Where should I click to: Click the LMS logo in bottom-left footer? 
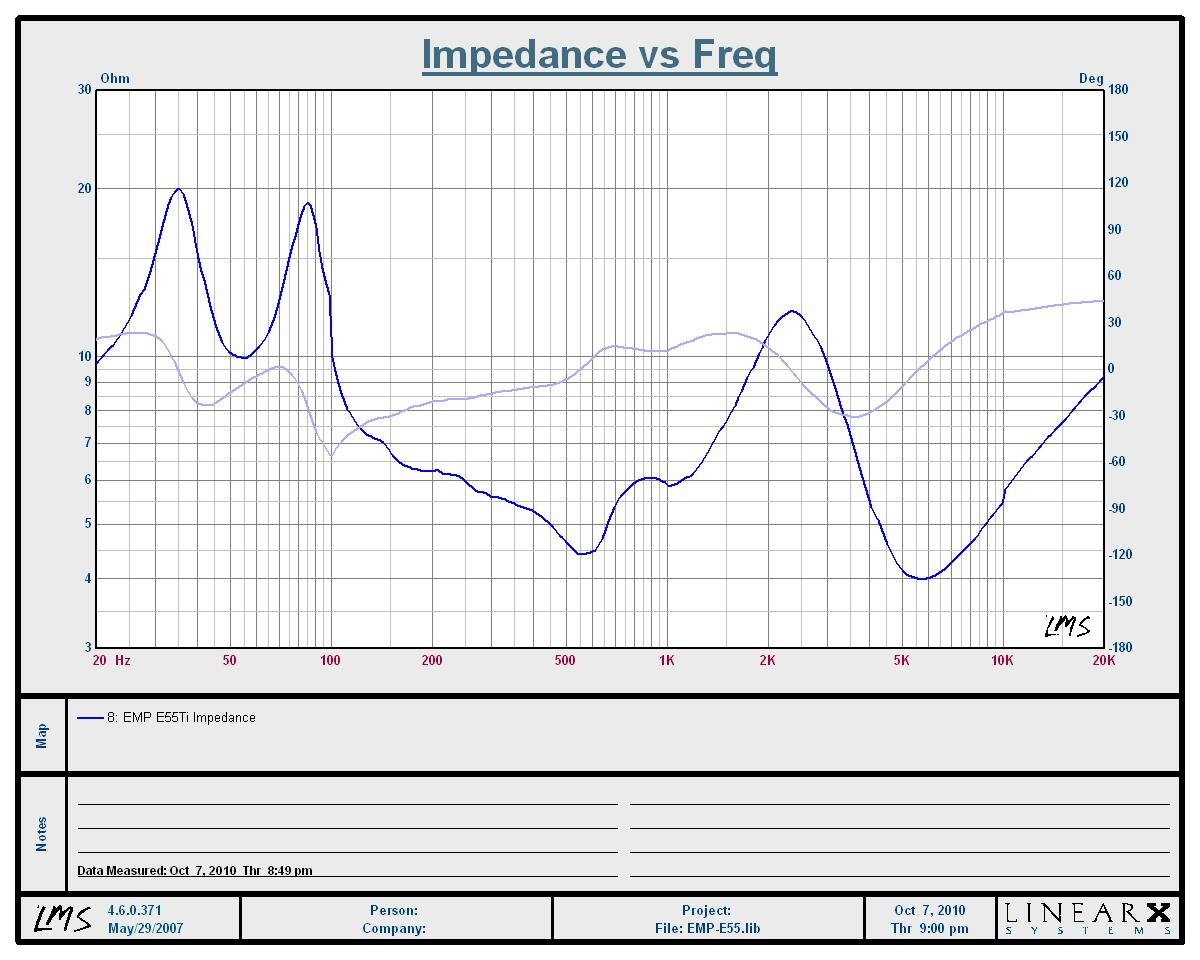point(63,918)
